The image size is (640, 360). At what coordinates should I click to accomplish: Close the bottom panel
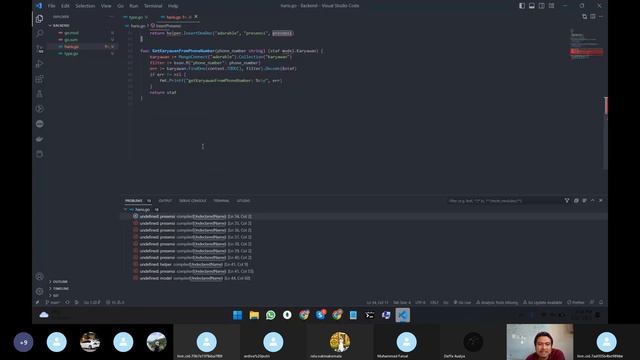pos(601,200)
